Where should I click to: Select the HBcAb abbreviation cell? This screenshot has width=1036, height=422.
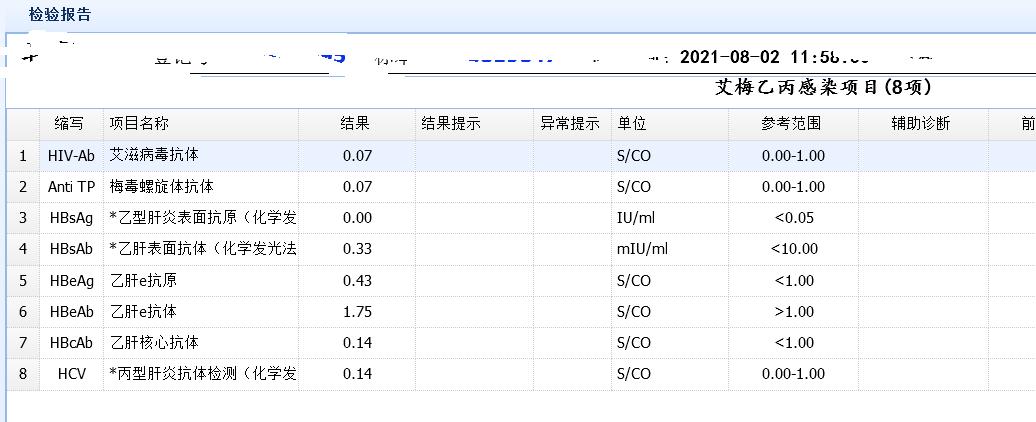[x=71, y=343]
